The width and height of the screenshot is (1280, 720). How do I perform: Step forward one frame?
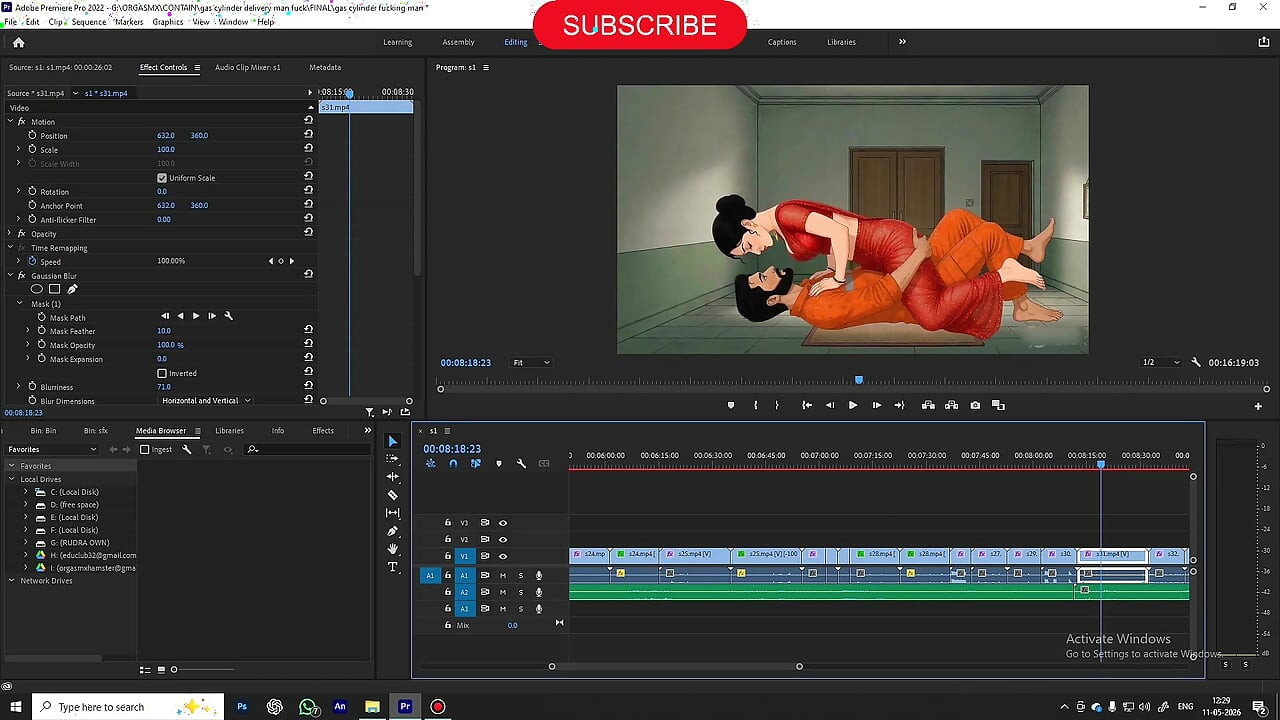click(x=876, y=405)
